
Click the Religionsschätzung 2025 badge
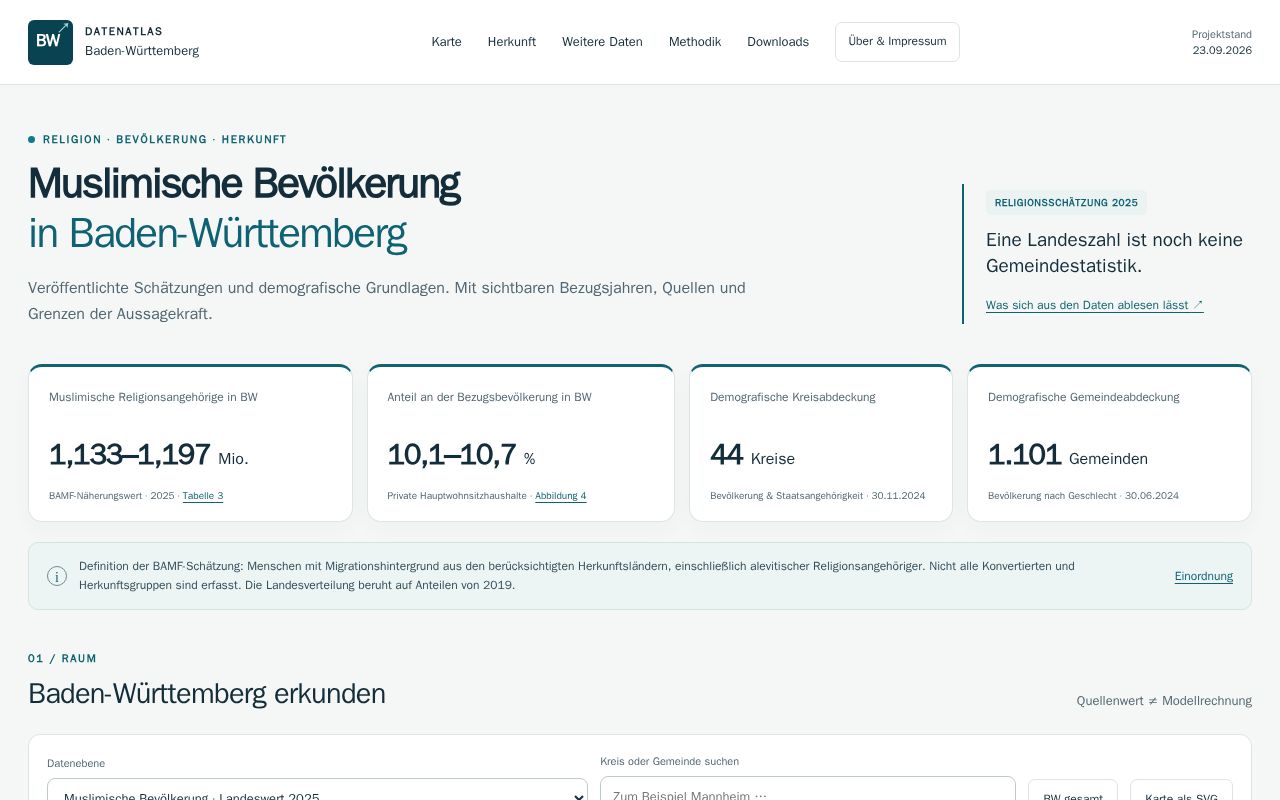point(1066,203)
